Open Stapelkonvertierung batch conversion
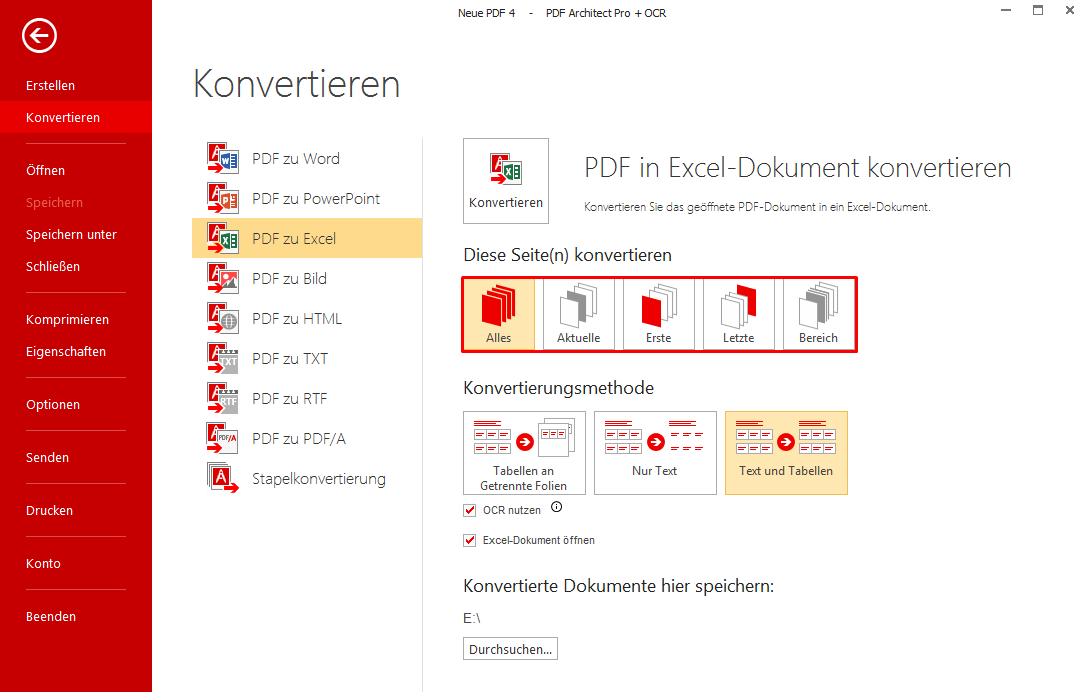Viewport: 1083px width, 692px height. coord(307,479)
